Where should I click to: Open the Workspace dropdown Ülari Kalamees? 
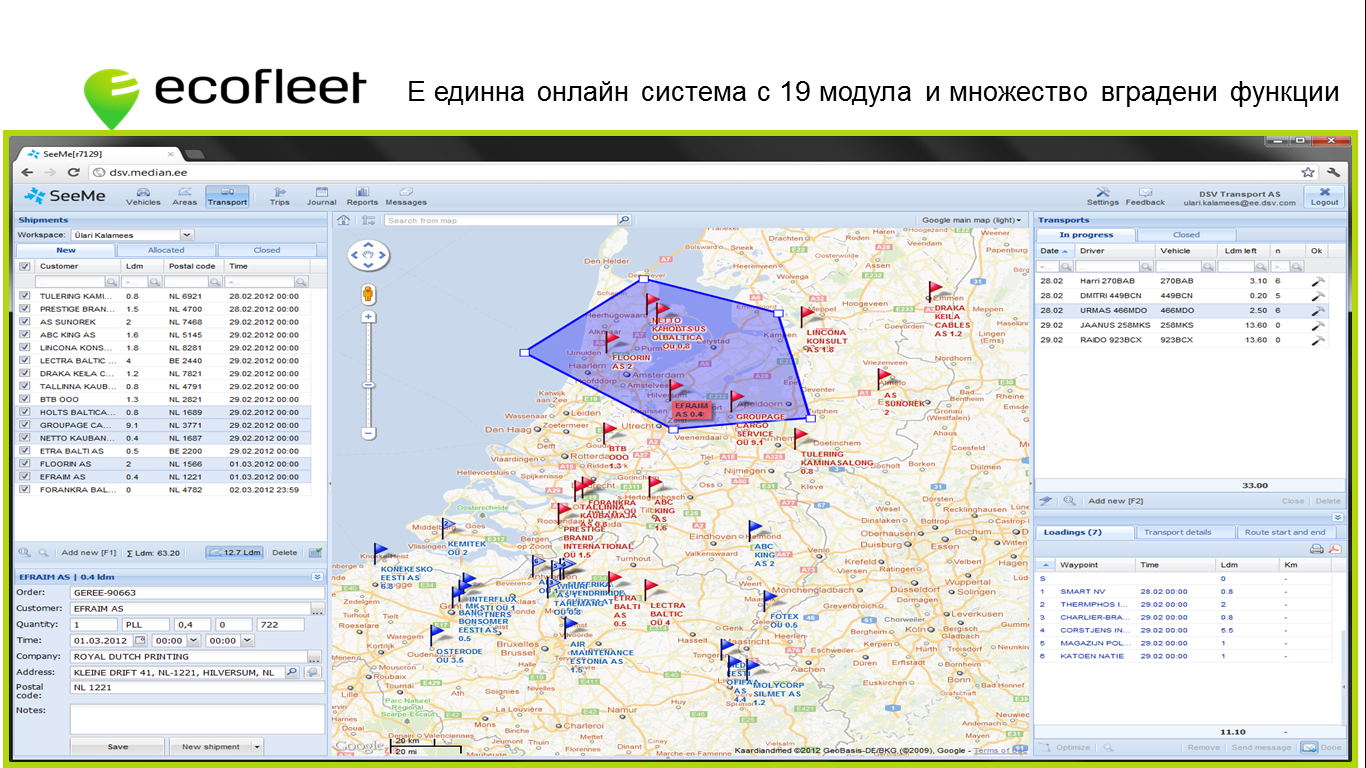click(186, 235)
